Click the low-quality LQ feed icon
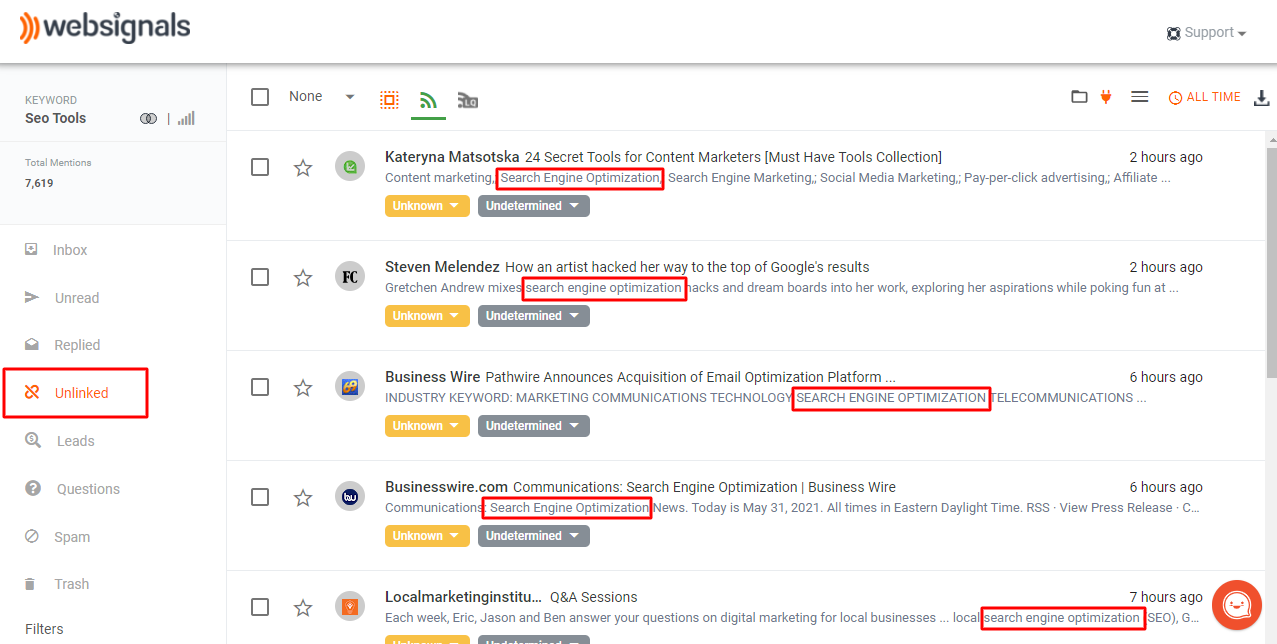 [x=467, y=99]
